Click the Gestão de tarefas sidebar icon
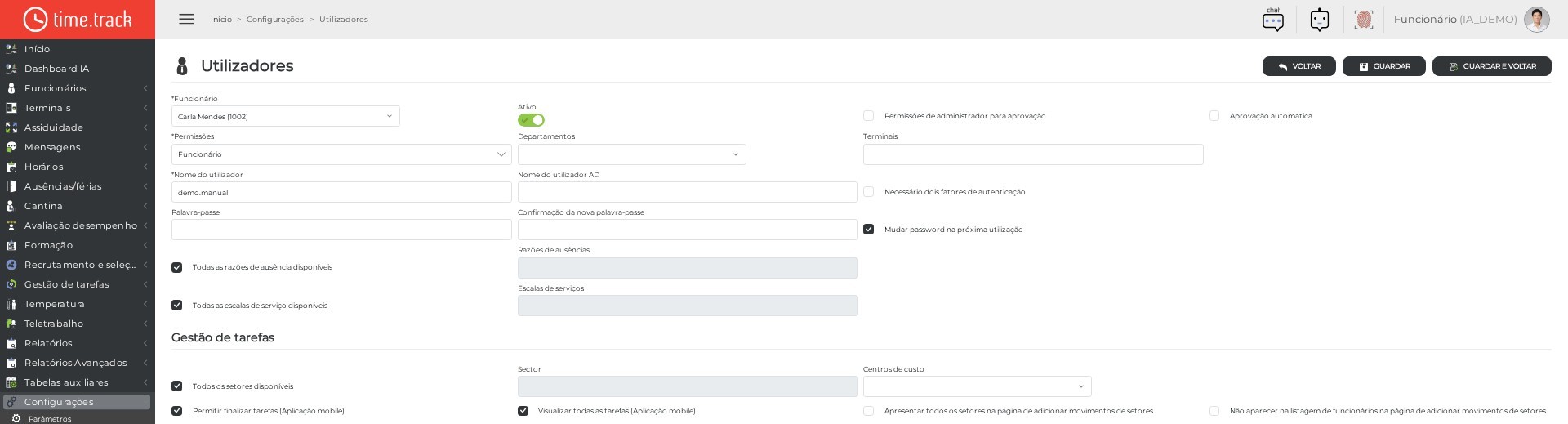Image resolution: width=1568 pixels, height=424 pixels. [x=11, y=284]
